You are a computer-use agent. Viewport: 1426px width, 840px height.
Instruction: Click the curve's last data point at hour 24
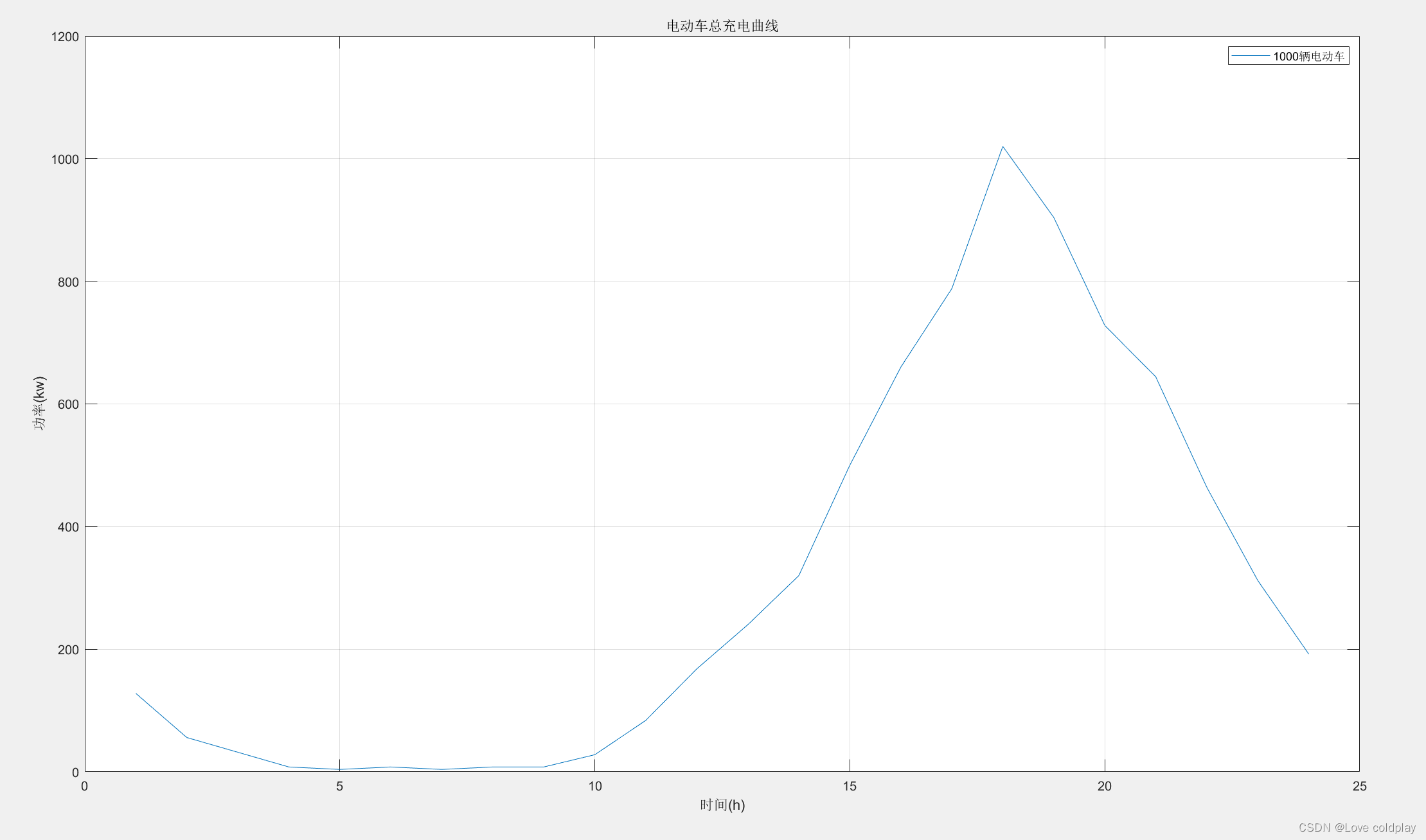[x=1308, y=654]
